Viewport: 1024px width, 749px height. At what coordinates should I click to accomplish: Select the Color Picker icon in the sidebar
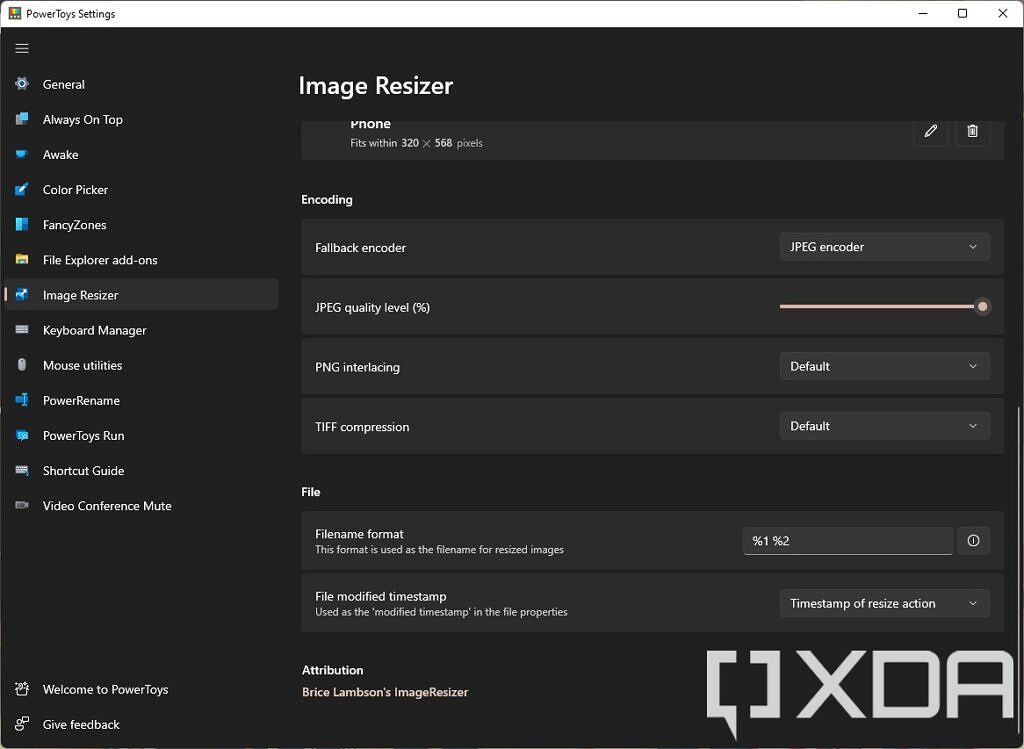coord(21,189)
